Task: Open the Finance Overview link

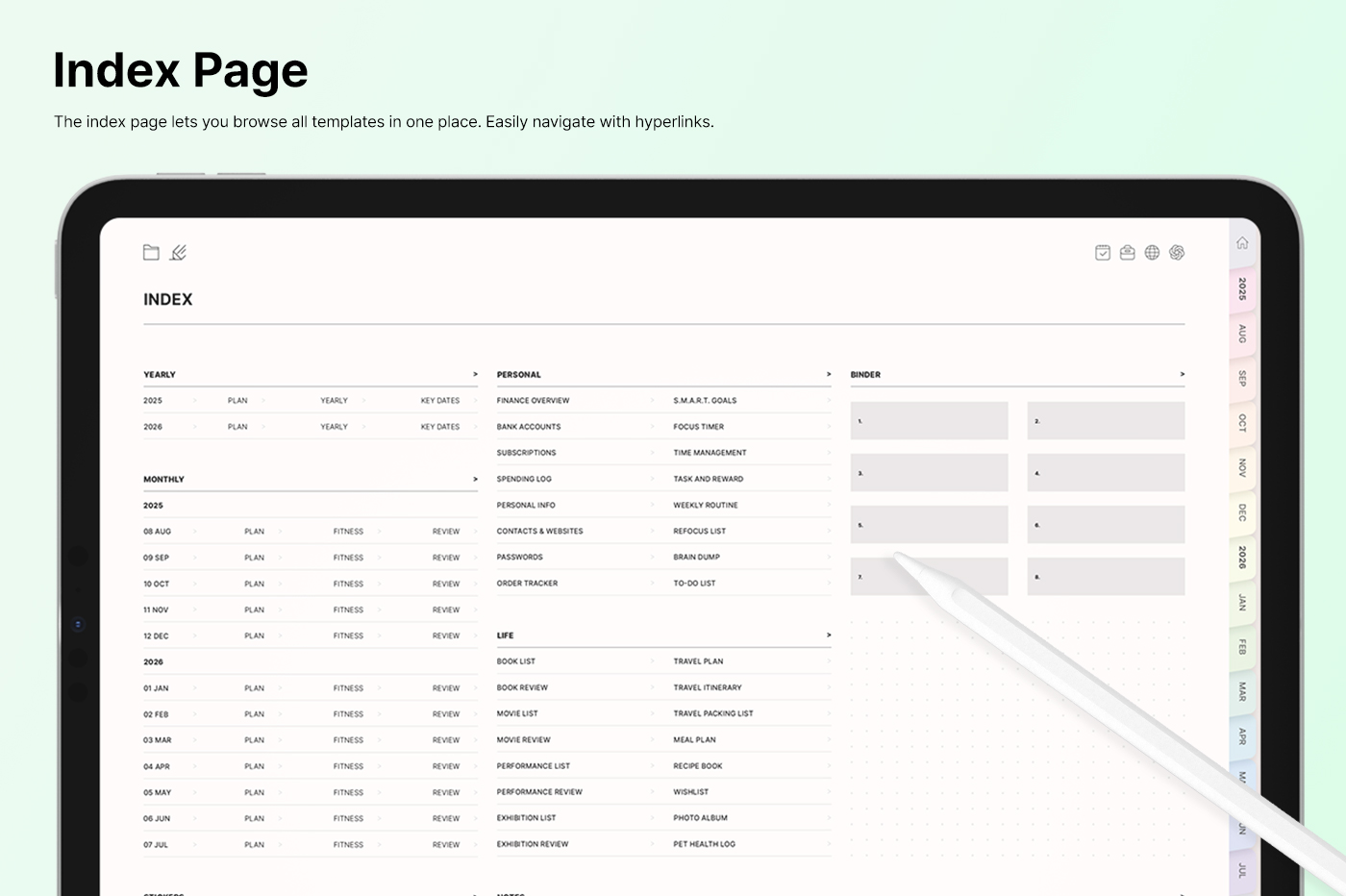Action: [533, 401]
